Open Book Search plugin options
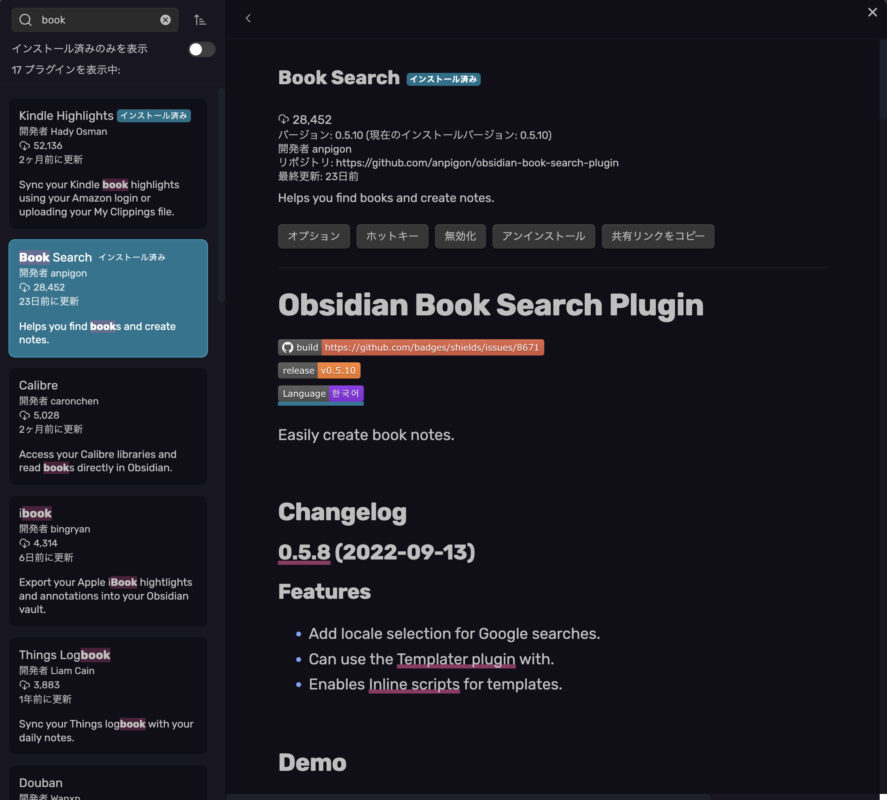The width and height of the screenshot is (887, 800). [313, 236]
